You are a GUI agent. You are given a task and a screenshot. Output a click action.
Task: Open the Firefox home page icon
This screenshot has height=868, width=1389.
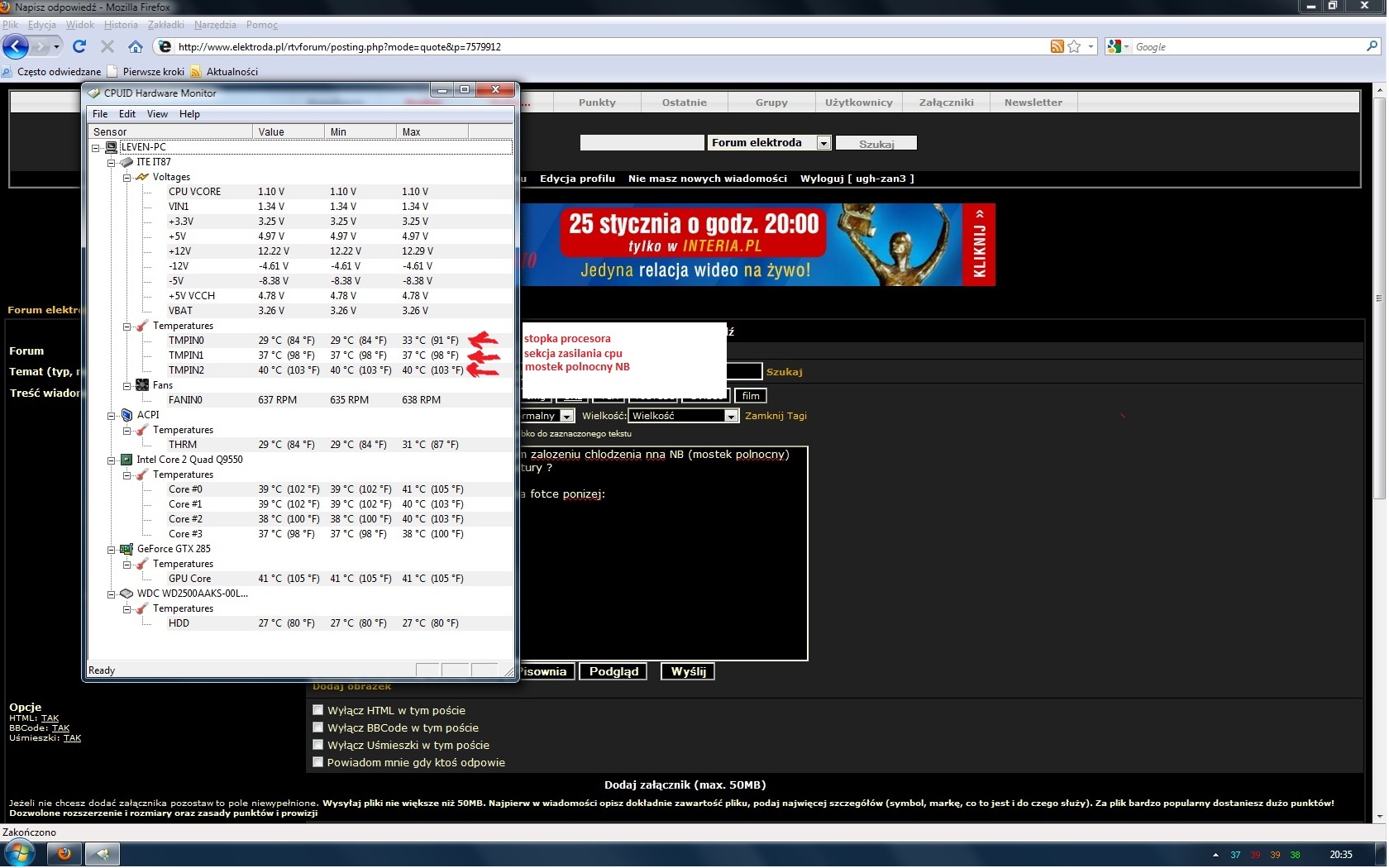[136, 46]
